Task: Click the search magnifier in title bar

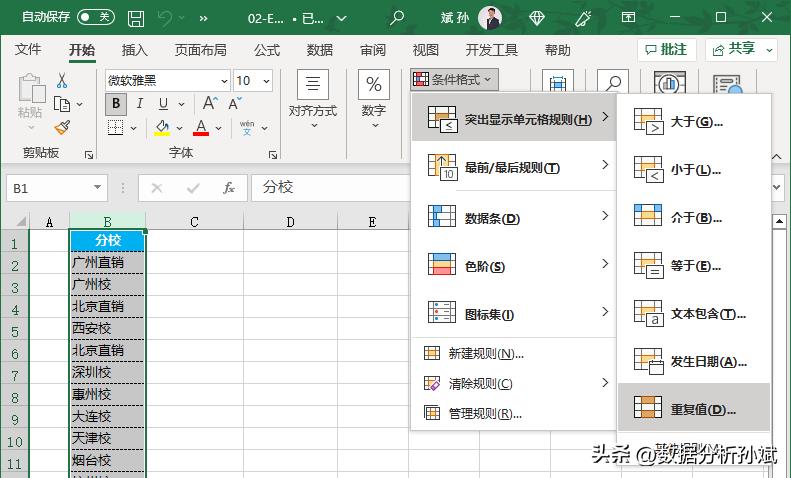Action: click(397, 18)
